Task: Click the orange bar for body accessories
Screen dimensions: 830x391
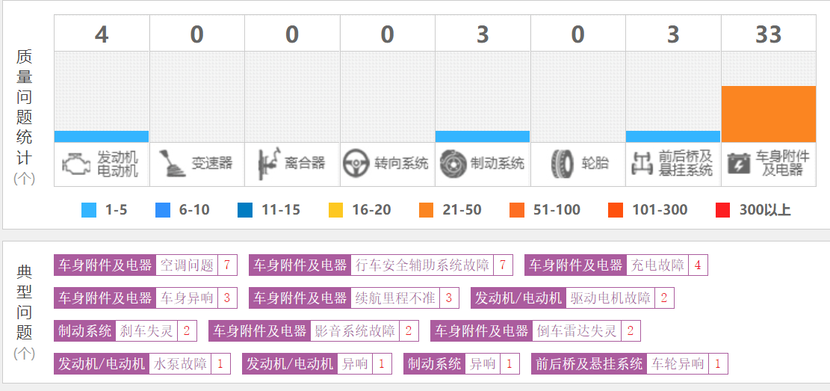Action: point(768,114)
